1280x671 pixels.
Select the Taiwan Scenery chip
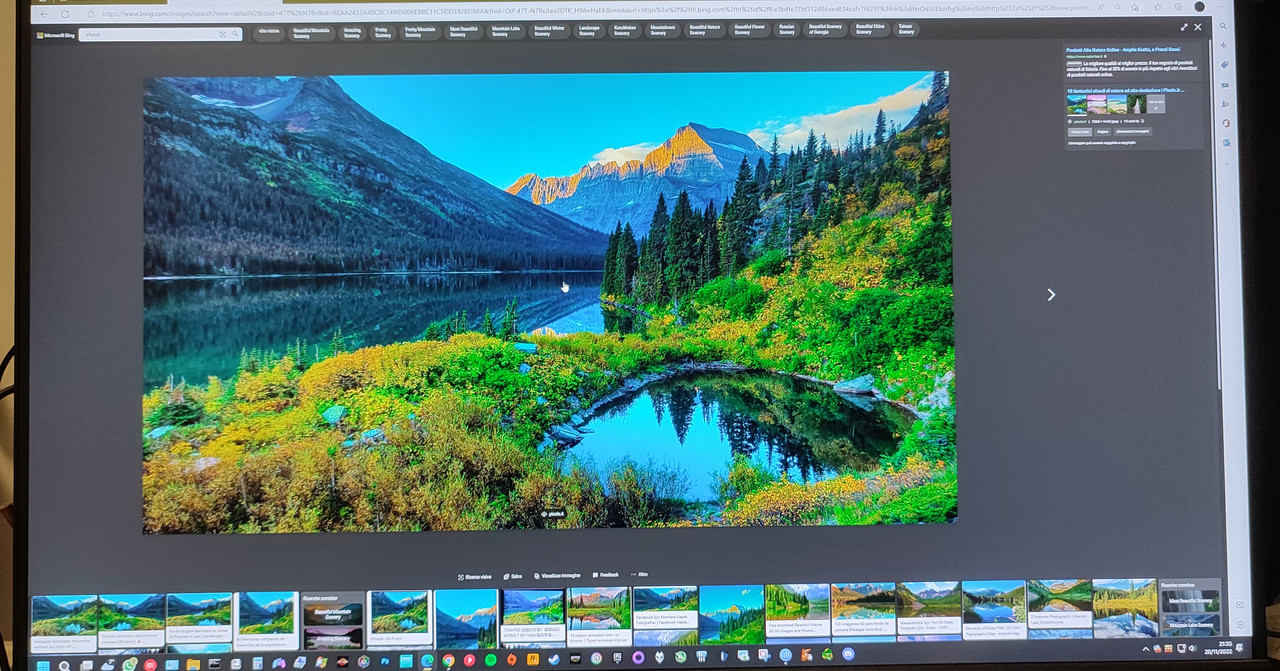tap(906, 32)
